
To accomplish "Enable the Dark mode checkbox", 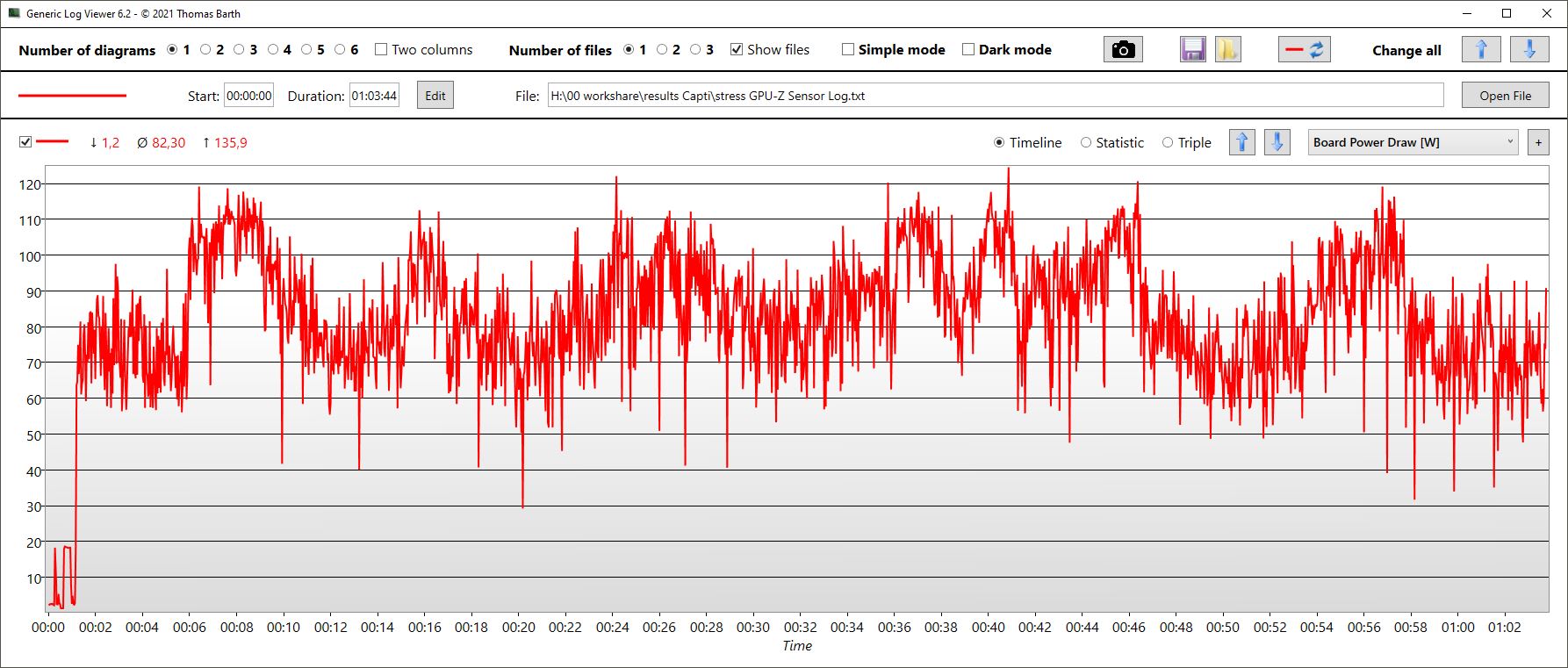I will point(968,50).
